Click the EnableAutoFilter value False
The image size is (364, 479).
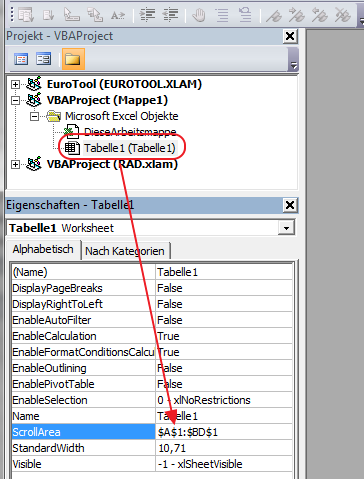pos(170,320)
